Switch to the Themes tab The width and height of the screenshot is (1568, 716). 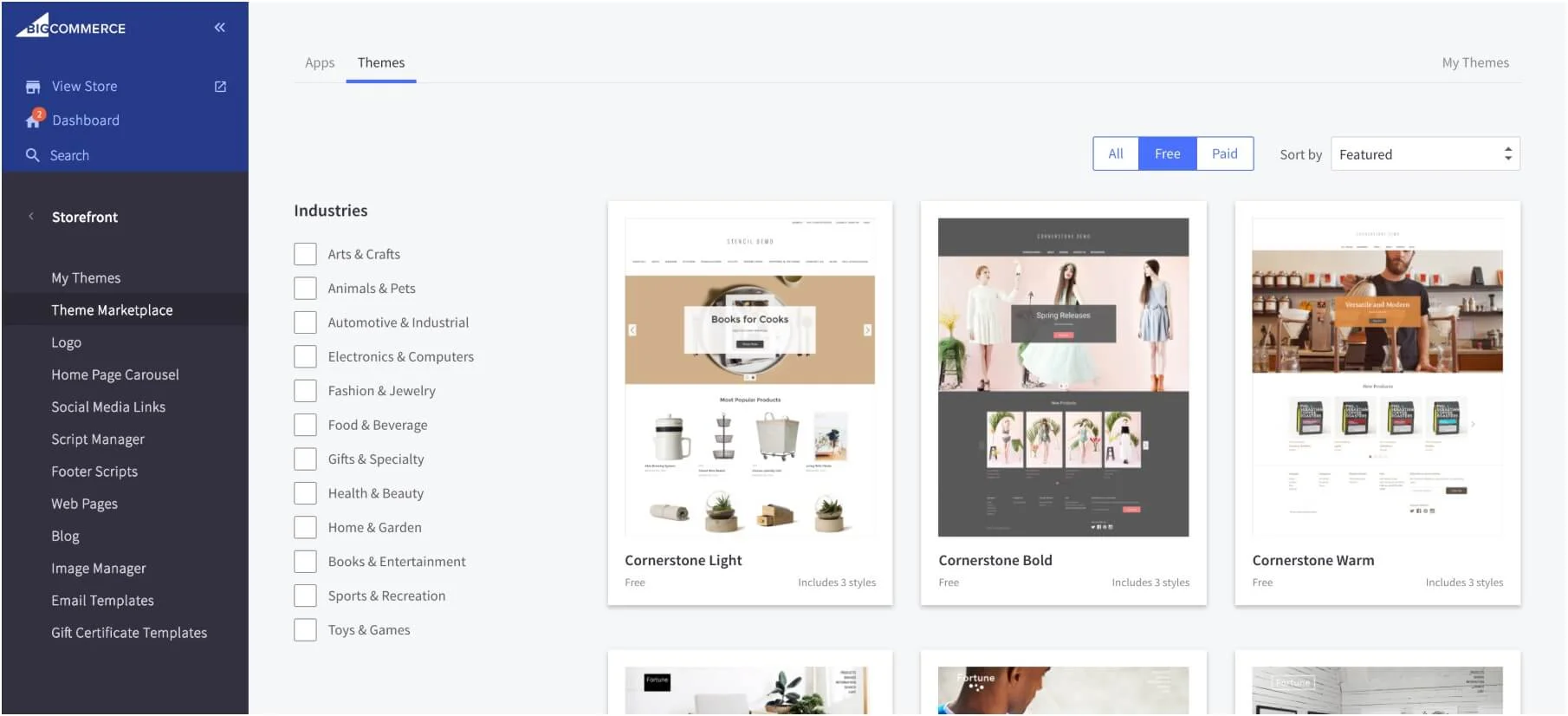click(381, 62)
